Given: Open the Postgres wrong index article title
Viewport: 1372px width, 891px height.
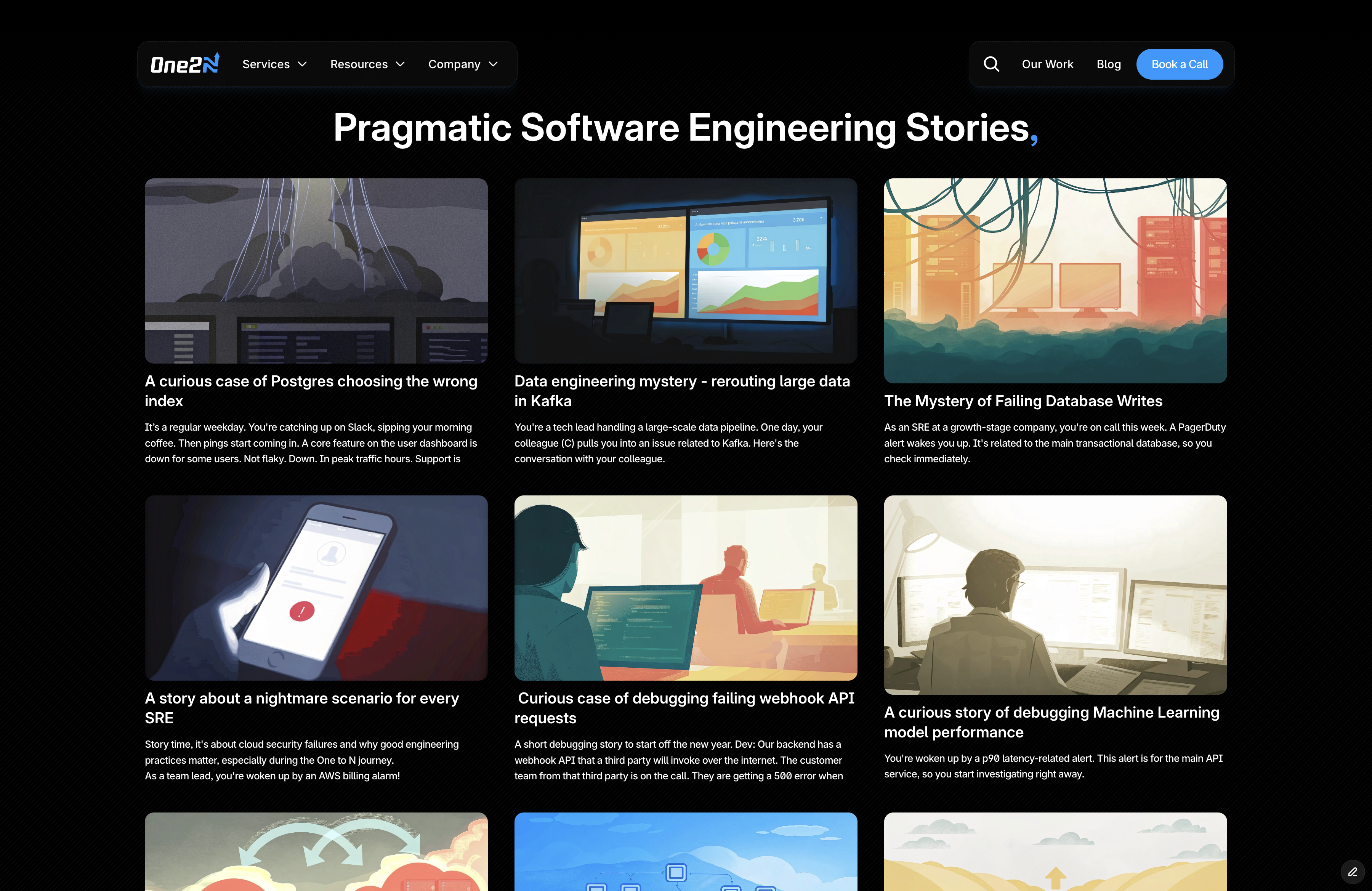Looking at the screenshot, I should [311, 391].
